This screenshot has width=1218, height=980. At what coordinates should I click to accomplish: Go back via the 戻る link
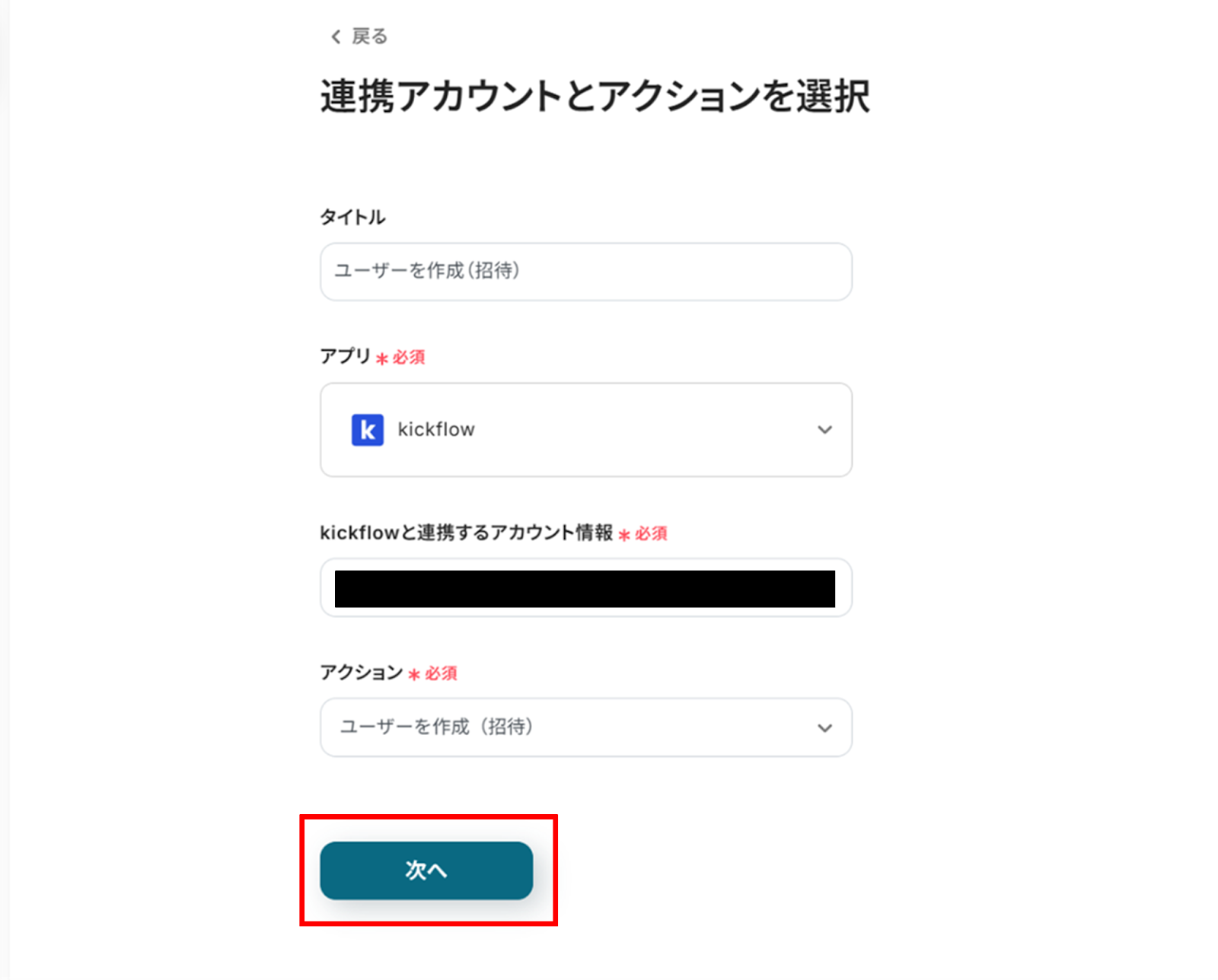tap(369, 37)
